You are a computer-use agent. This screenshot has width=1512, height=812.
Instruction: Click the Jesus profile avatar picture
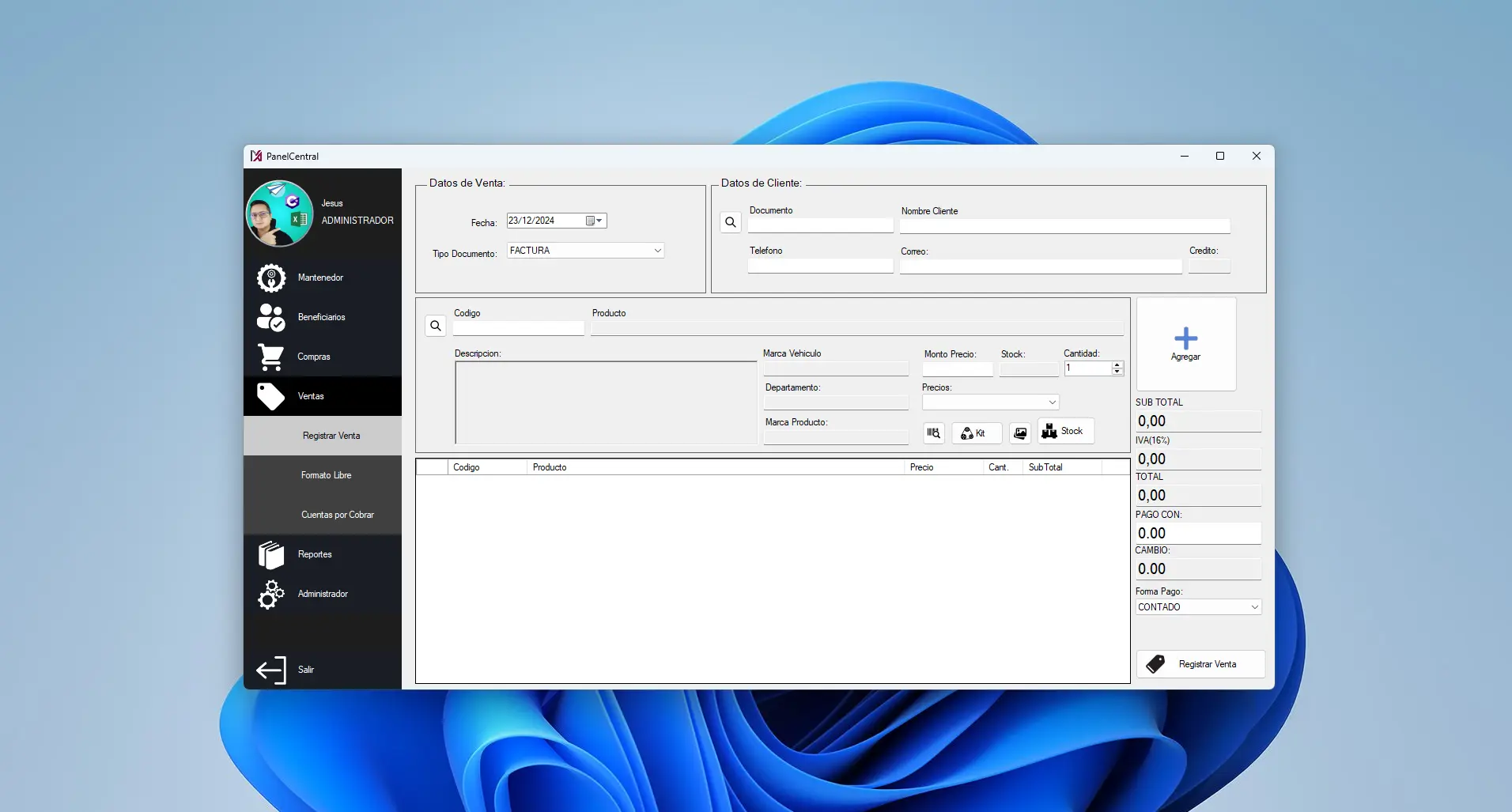(280, 213)
